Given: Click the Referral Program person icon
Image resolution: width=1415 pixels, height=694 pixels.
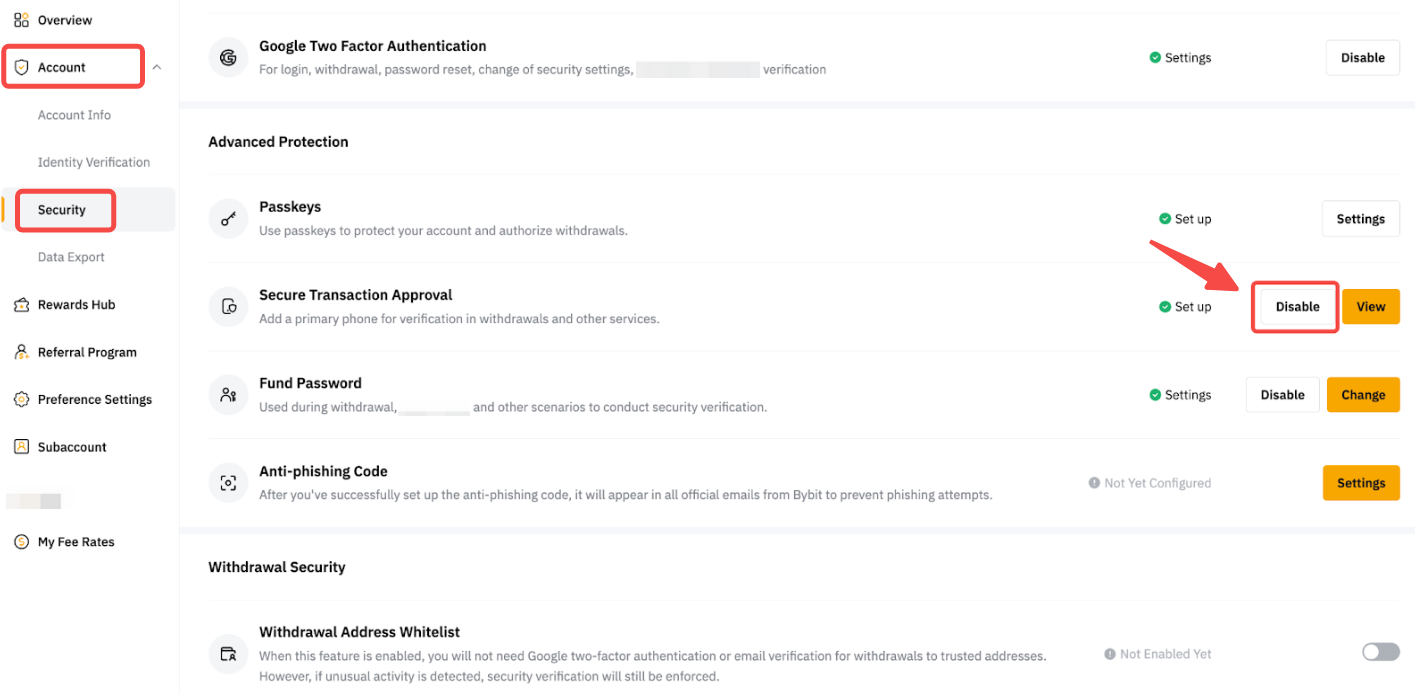Looking at the screenshot, I should coord(21,352).
